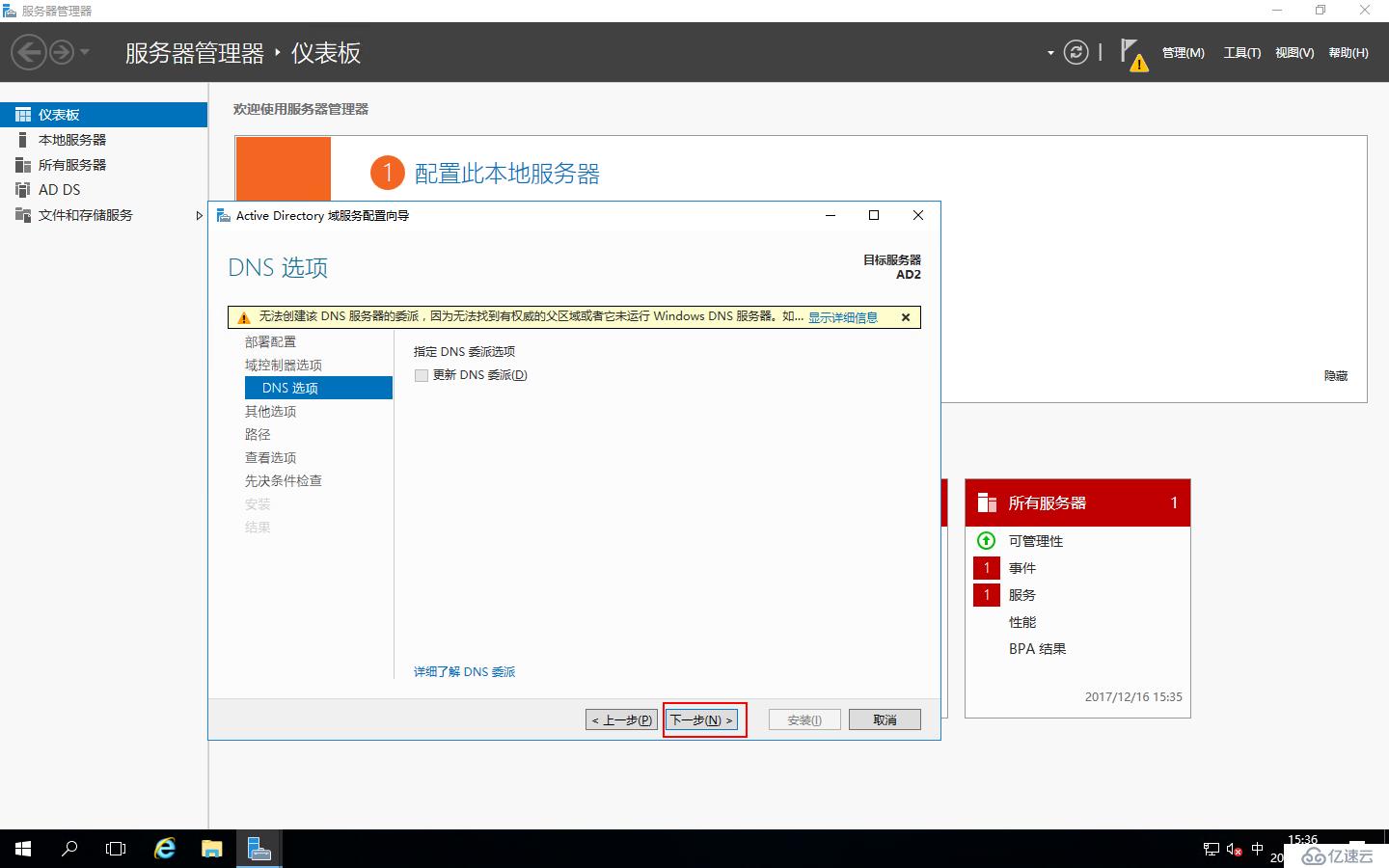
Task: Select 所有服务器 in the sidebar
Action: coord(104,165)
